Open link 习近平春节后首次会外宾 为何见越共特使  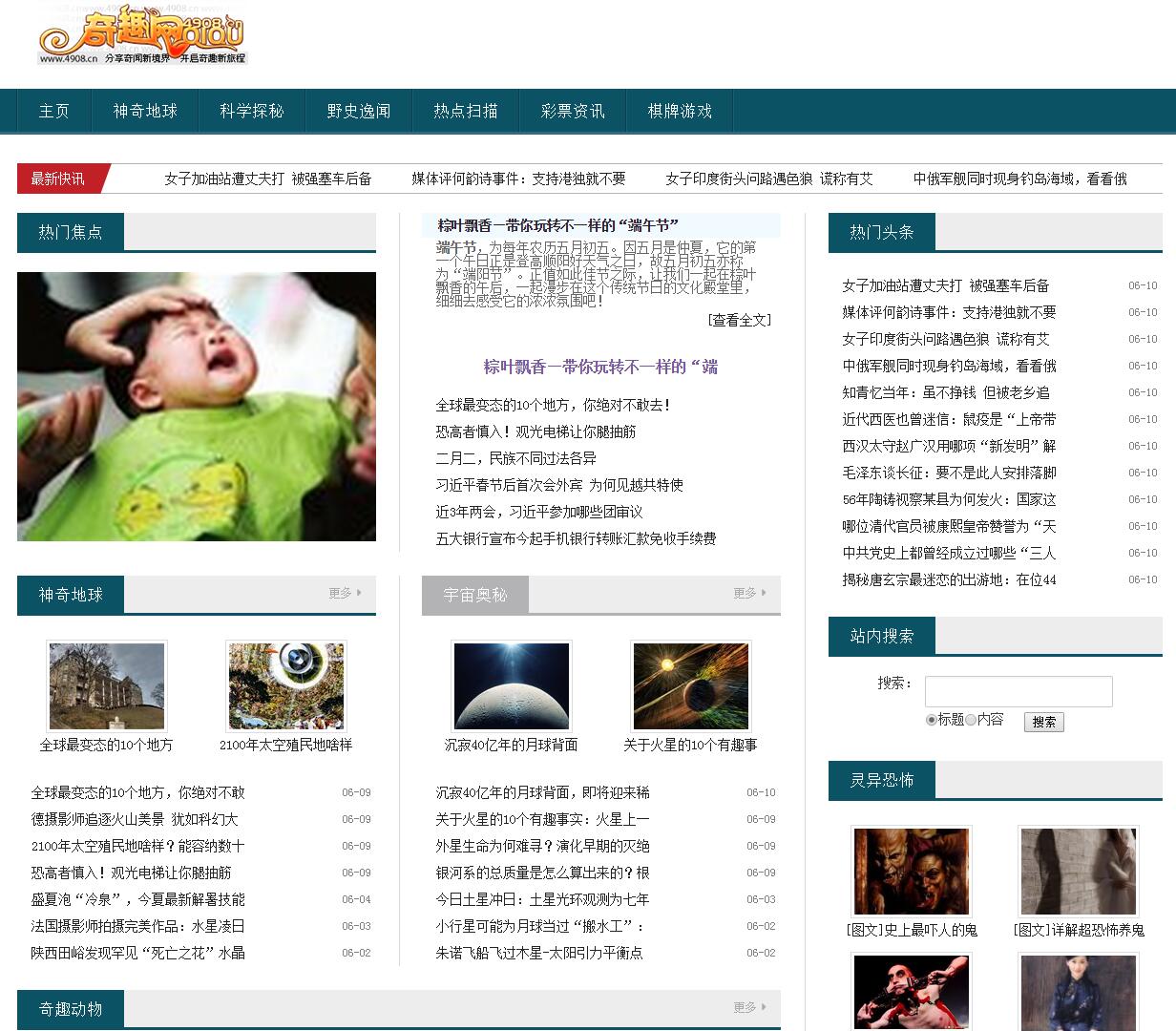[x=559, y=485]
